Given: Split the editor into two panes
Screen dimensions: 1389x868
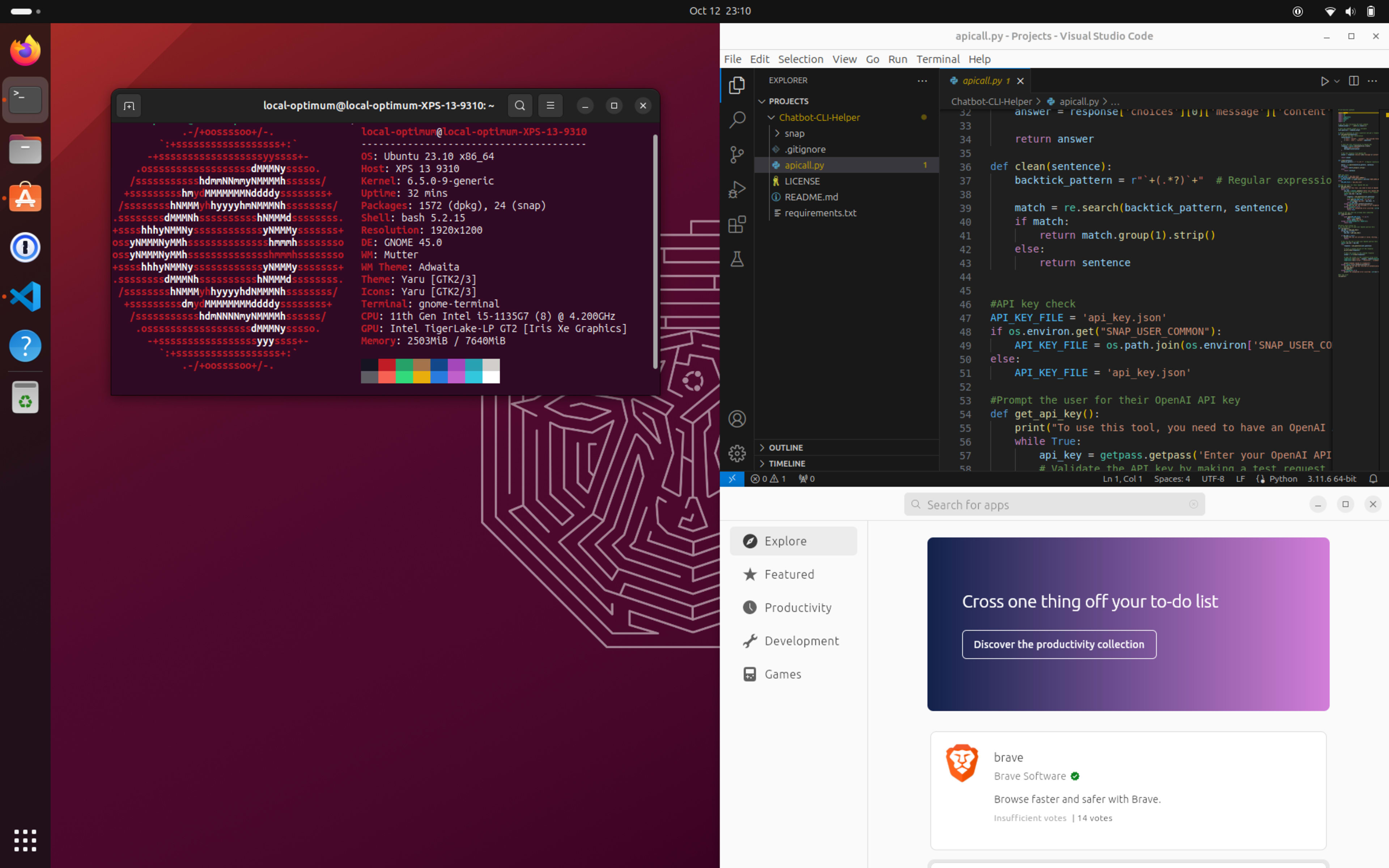Looking at the screenshot, I should point(1354,81).
